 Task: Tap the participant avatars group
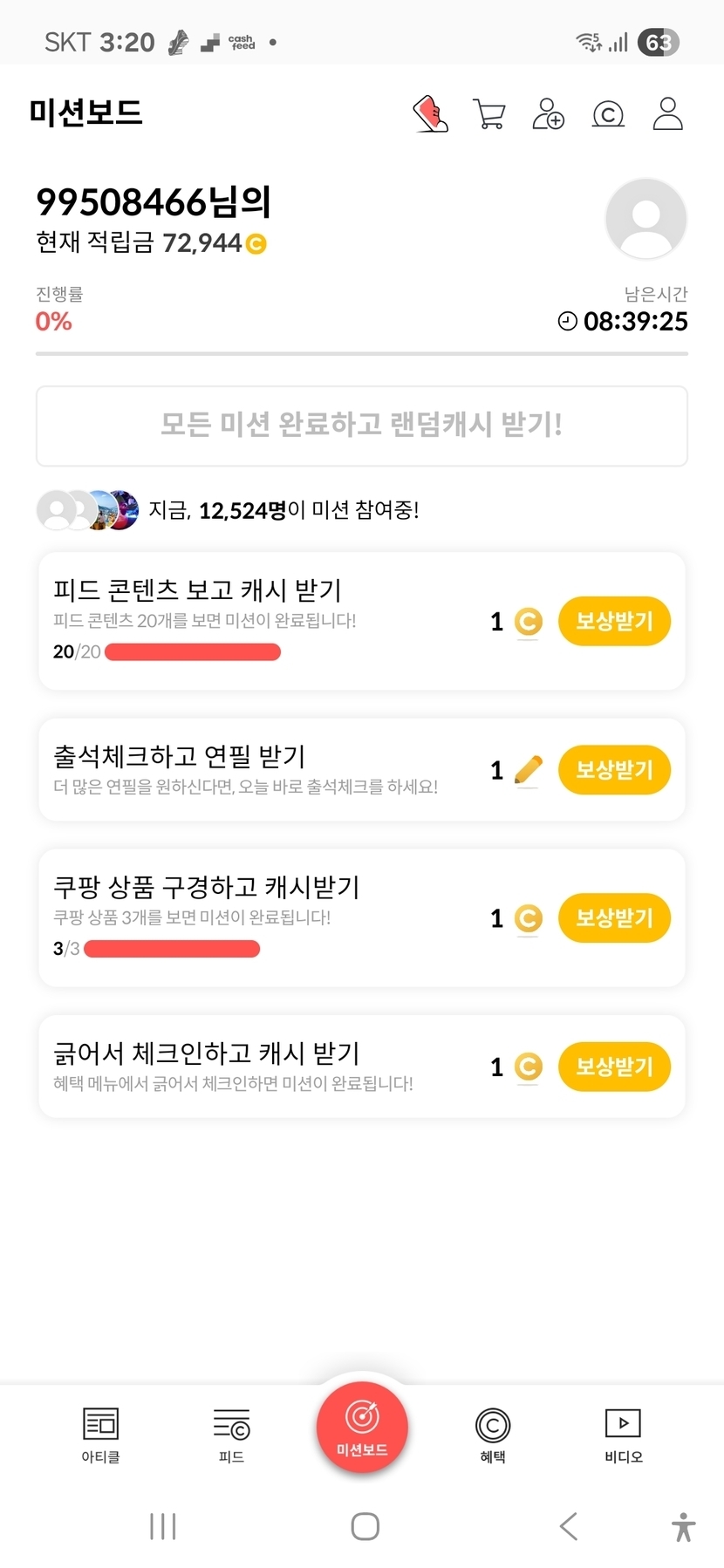(87, 510)
